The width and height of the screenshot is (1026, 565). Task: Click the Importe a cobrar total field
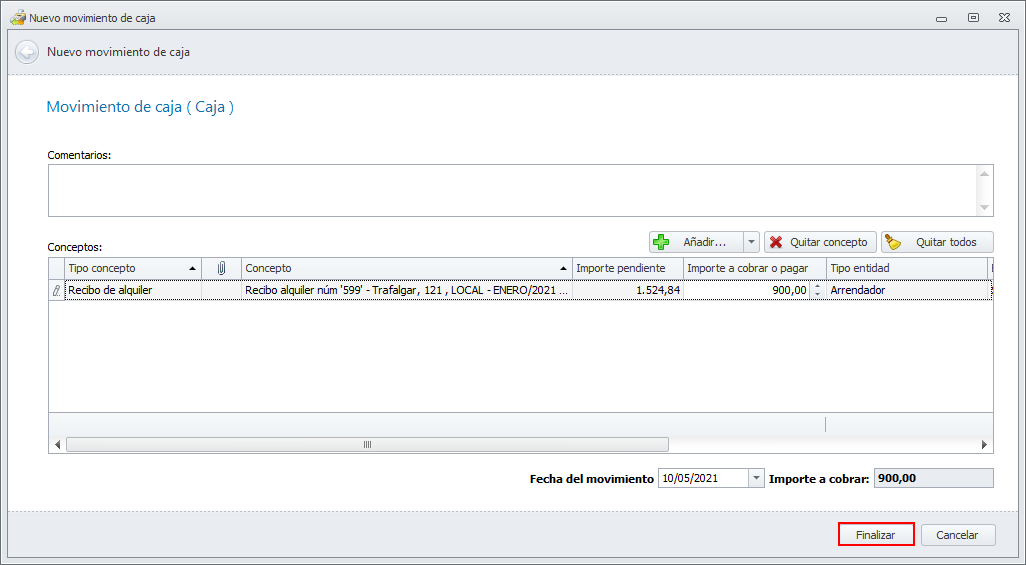[x=934, y=479]
